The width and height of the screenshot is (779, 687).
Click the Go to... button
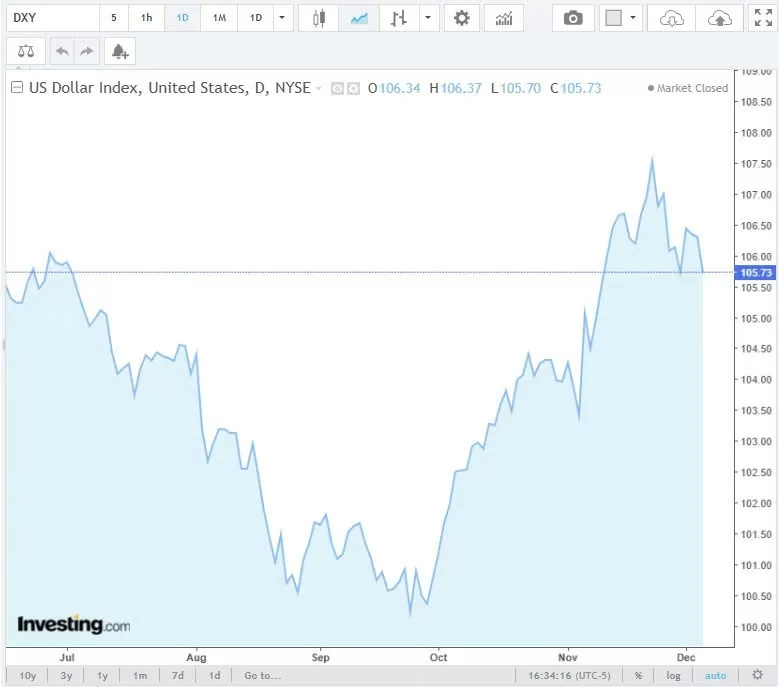click(x=262, y=675)
